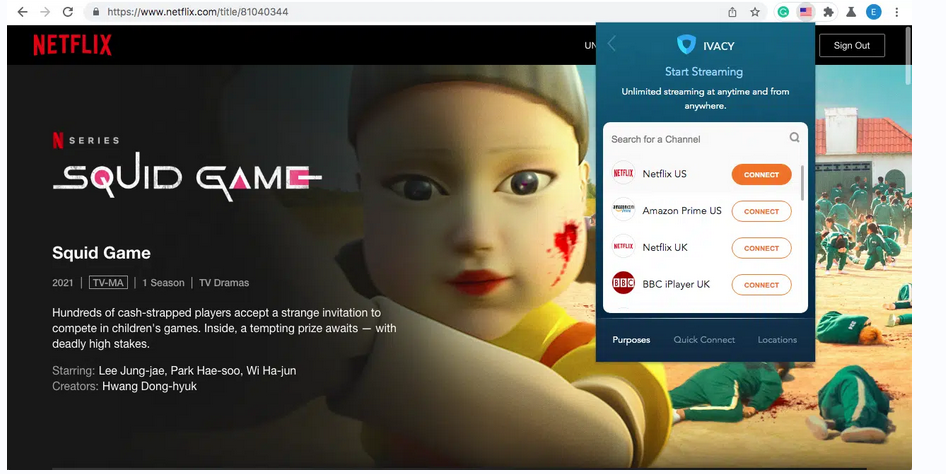Click the channel list scrollbar

[x=802, y=183]
